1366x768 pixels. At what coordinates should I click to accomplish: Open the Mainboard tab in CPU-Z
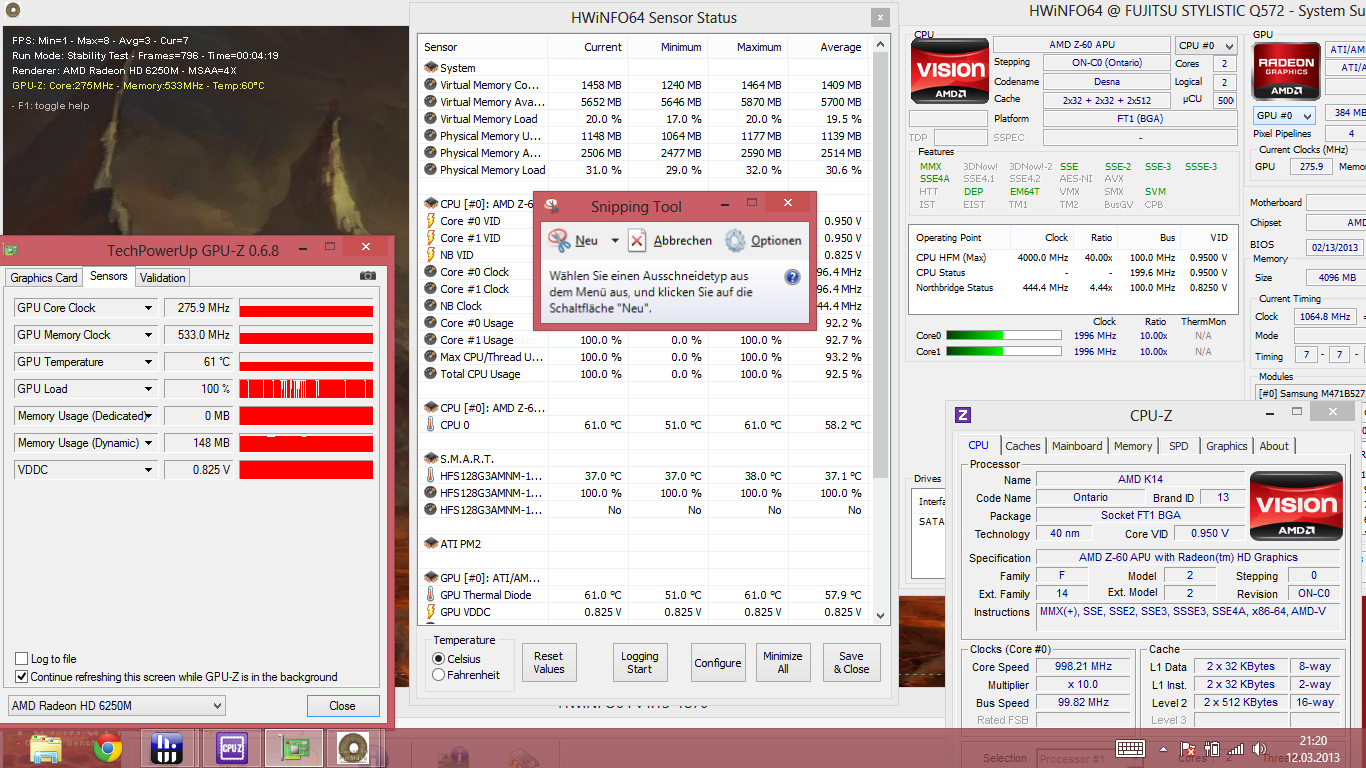(x=1077, y=446)
